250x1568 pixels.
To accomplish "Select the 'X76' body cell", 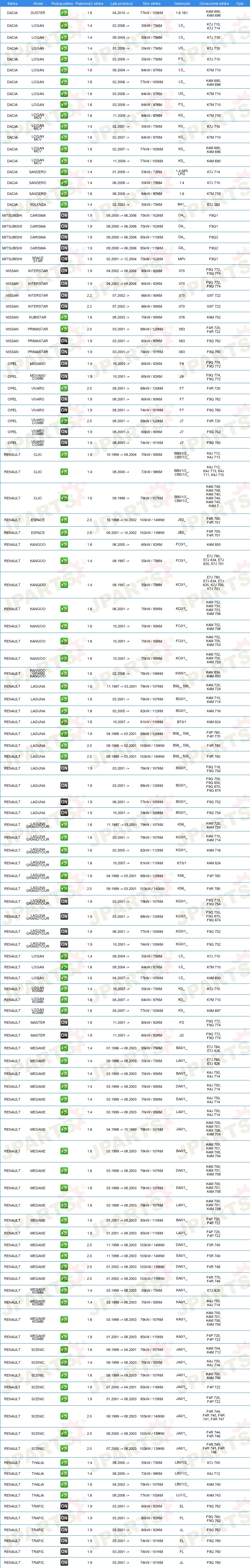I will (x=181, y=317).
